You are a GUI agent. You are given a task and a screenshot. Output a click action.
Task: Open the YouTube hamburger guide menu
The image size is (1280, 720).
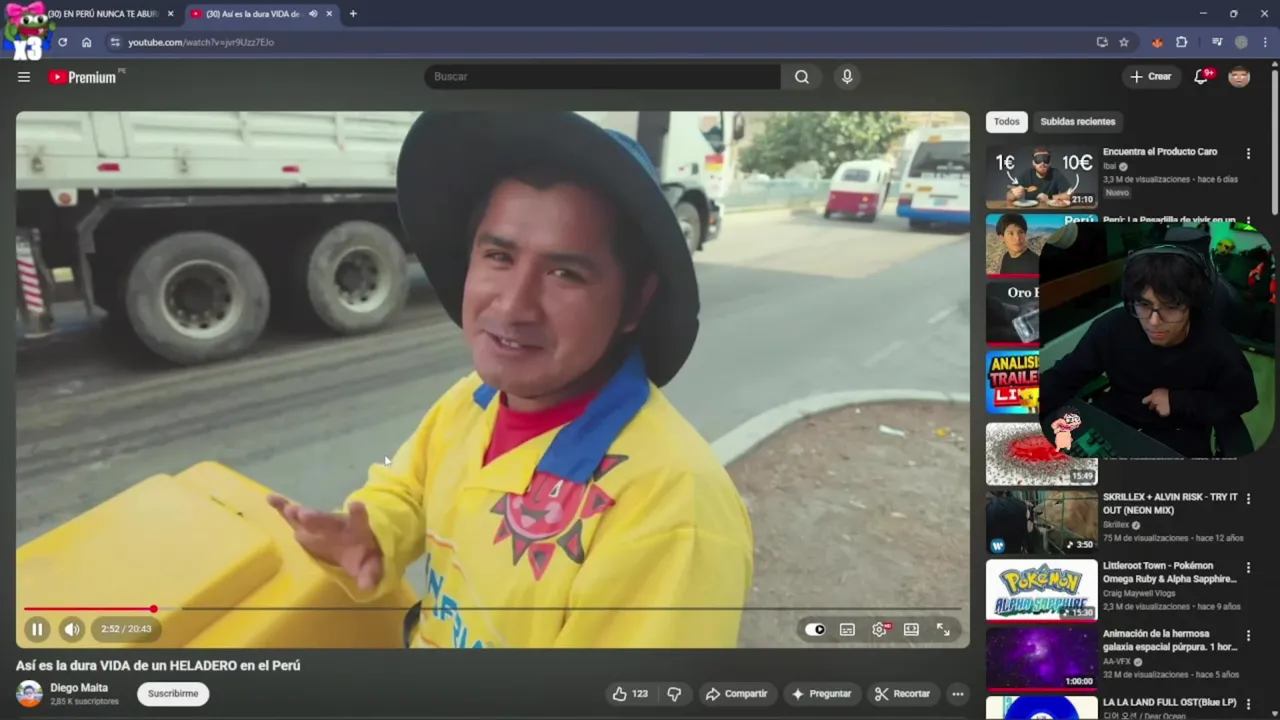[24, 77]
